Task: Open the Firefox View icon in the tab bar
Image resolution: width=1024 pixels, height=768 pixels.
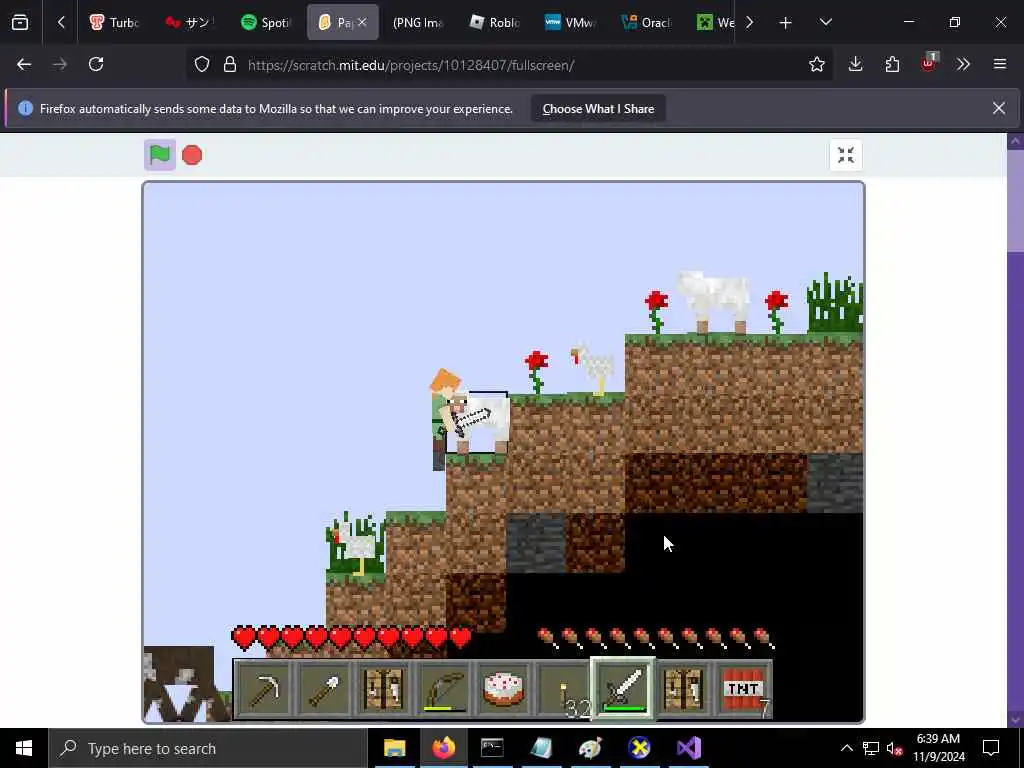Action: pyautogui.click(x=20, y=22)
